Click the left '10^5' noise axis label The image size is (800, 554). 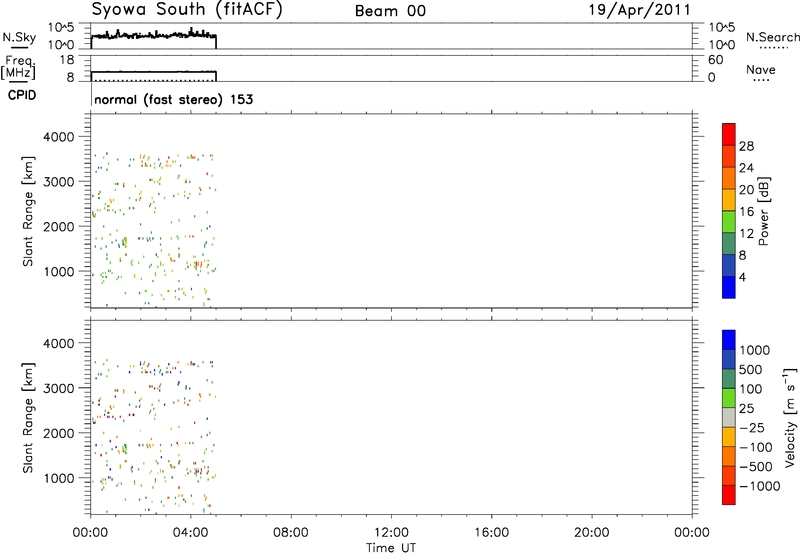[x=61, y=27]
